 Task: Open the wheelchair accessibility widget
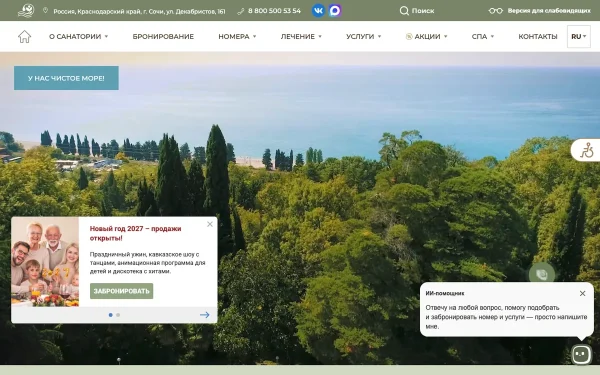point(587,150)
